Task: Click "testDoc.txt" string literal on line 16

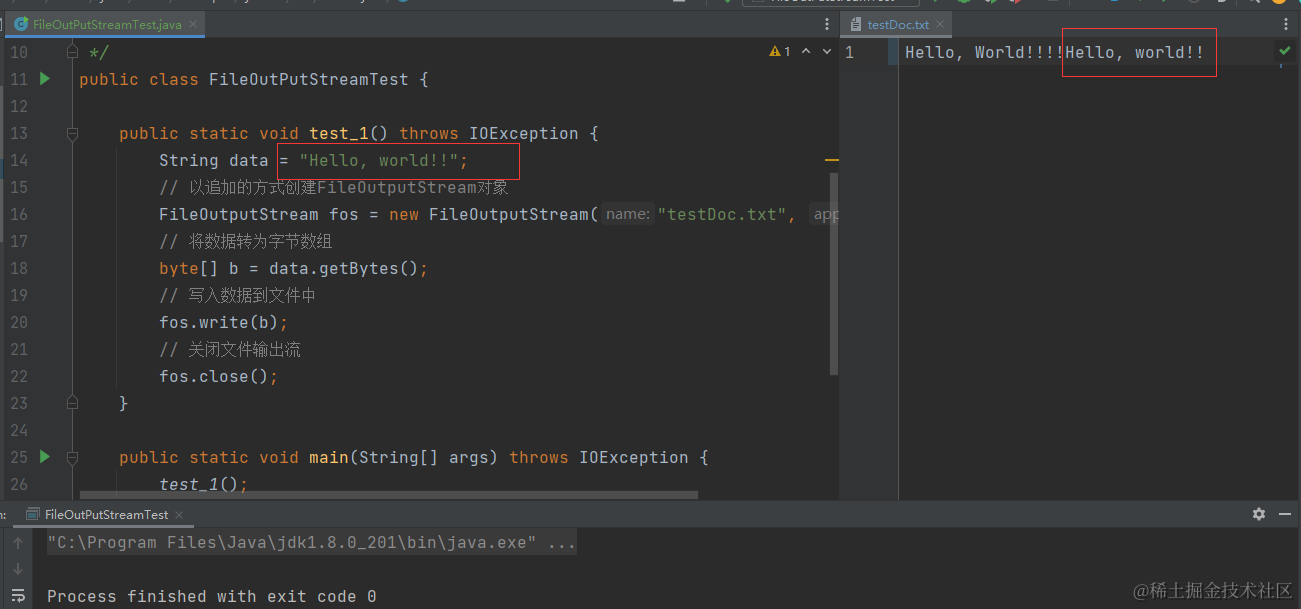Action: (x=722, y=214)
